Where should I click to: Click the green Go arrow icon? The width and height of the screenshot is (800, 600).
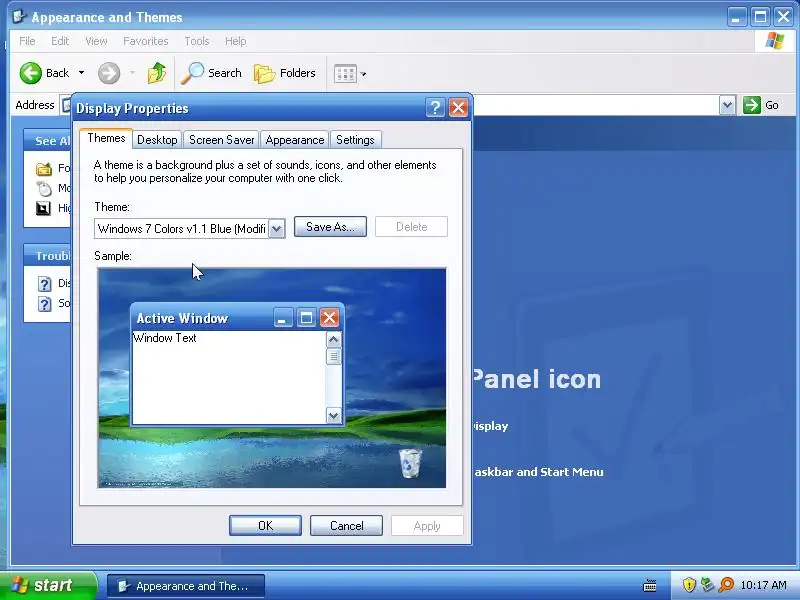(752, 105)
